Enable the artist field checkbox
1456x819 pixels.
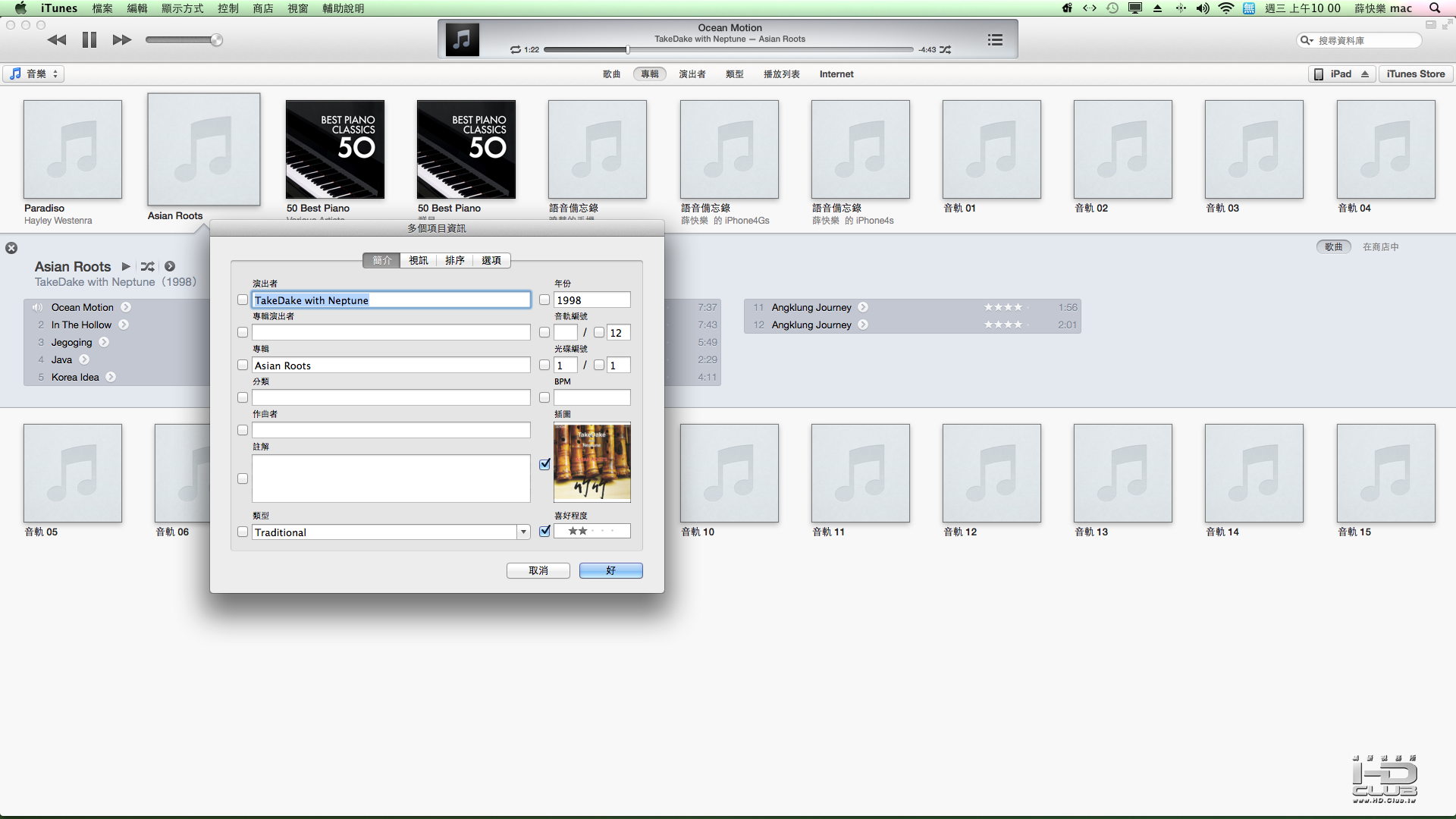(243, 300)
